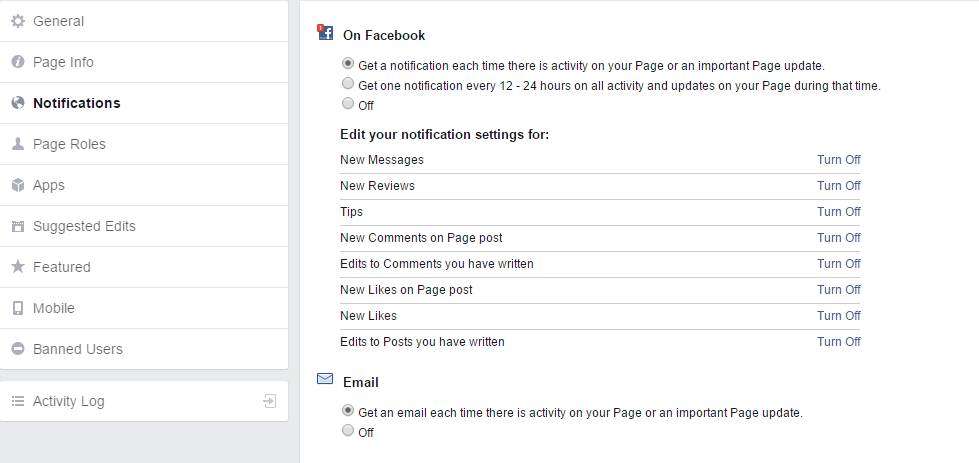Select Off under On Facebook notifications
The height and width of the screenshot is (463, 979).
click(348, 104)
